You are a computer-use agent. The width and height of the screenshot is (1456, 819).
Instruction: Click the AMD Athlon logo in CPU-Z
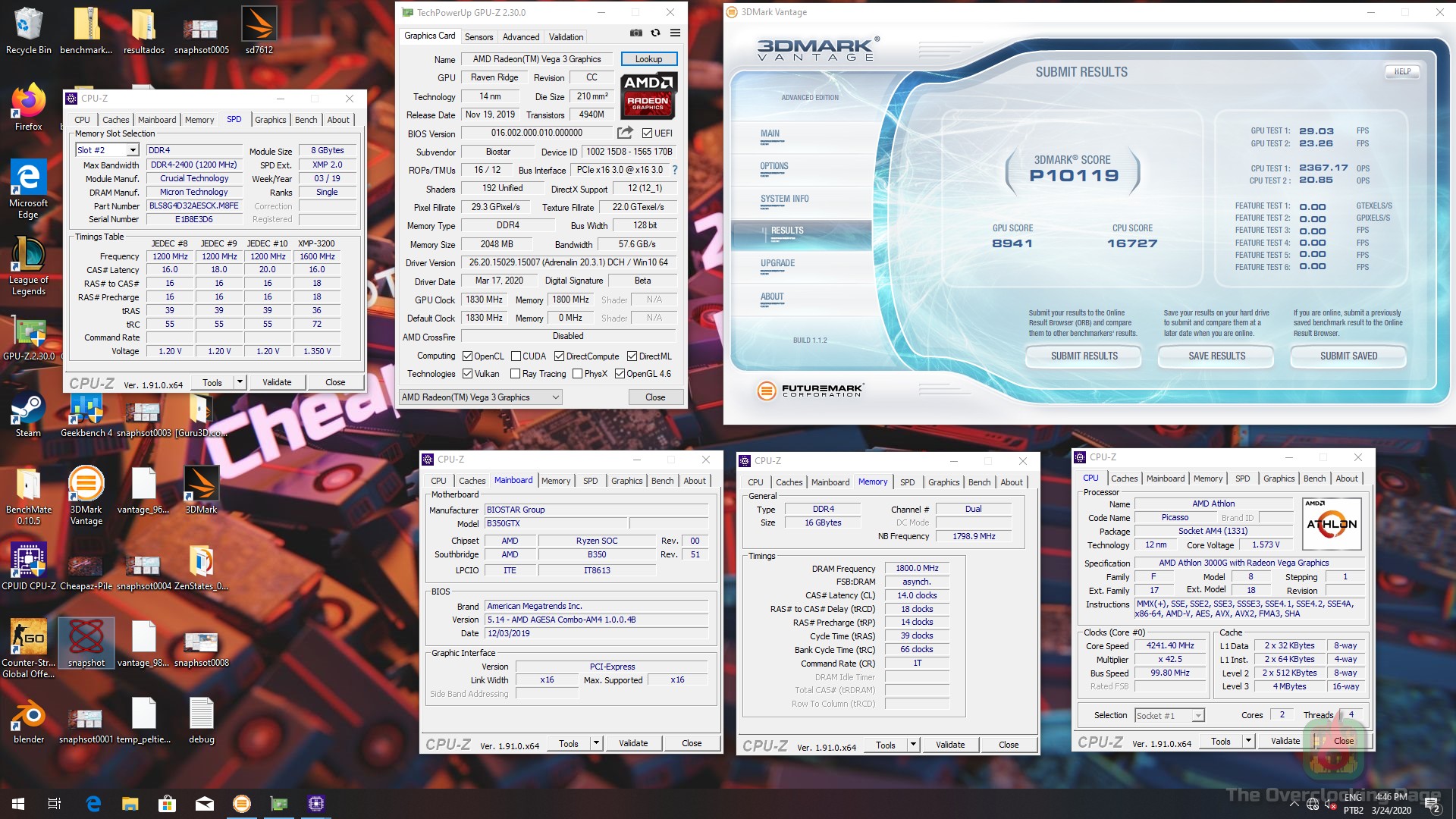pos(1332,523)
